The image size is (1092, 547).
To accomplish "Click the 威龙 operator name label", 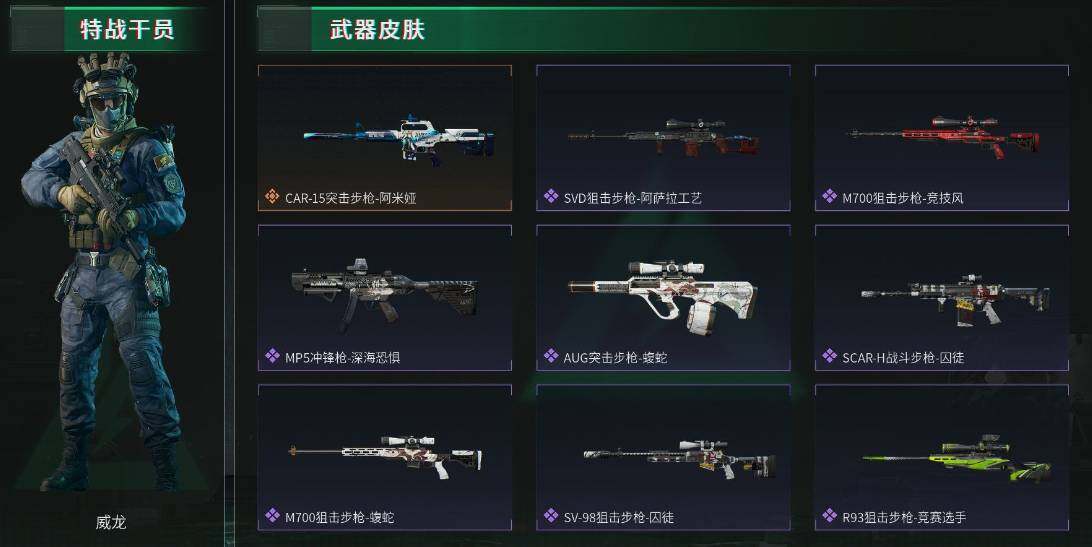I will pos(111,522).
